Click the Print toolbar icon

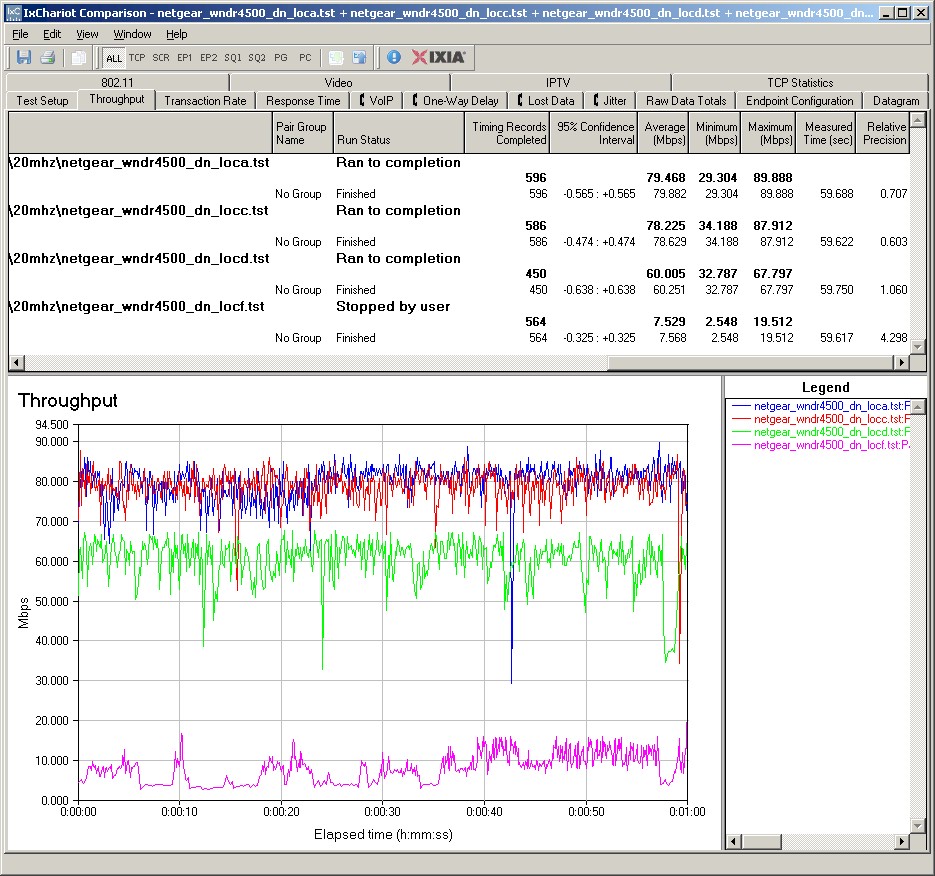pos(48,57)
